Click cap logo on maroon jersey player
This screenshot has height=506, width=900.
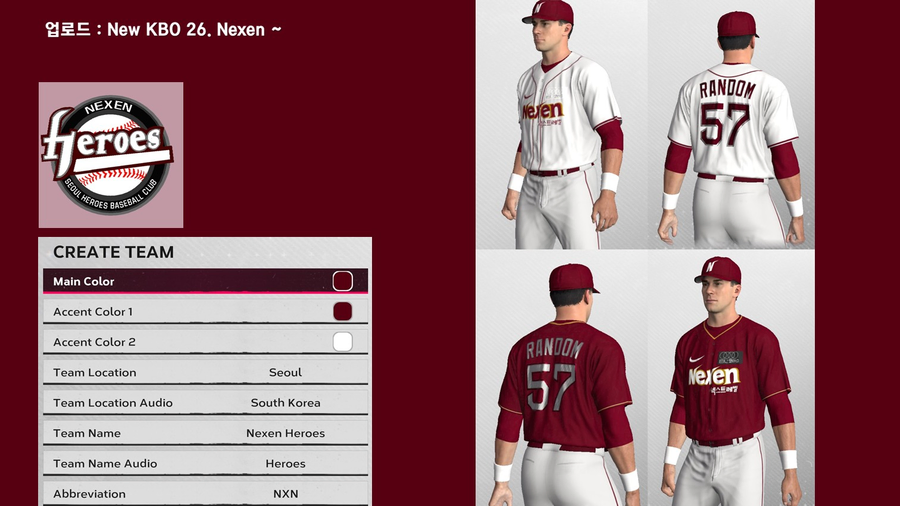(x=711, y=266)
